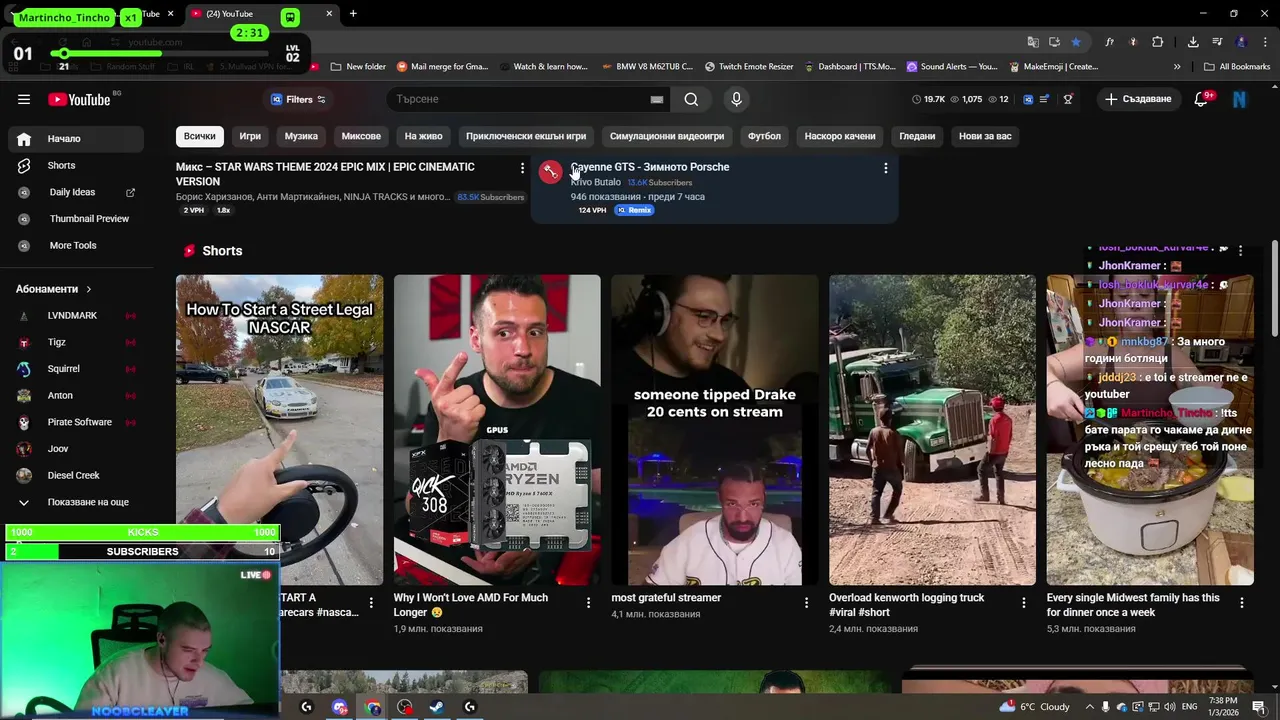Select the Наскоро качени chip

click(x=840, y=136)
